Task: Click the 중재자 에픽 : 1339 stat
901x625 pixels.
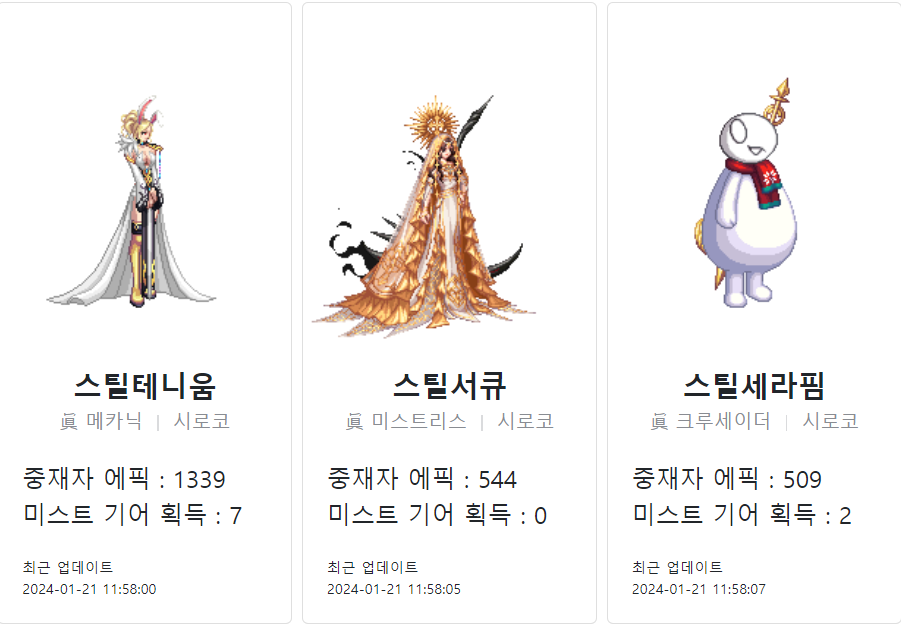Action: click(124, 479)
